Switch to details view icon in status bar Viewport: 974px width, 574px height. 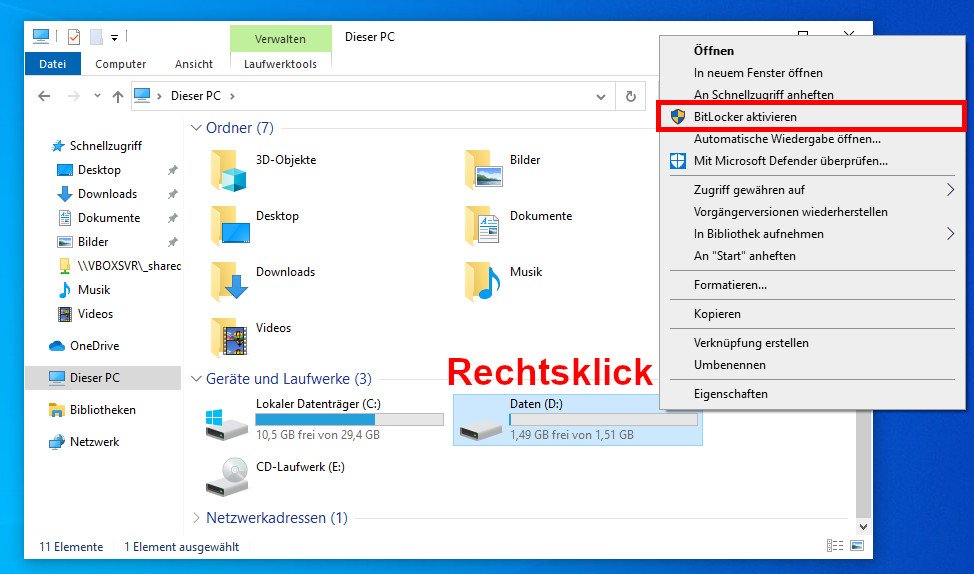tap(835, 545)
